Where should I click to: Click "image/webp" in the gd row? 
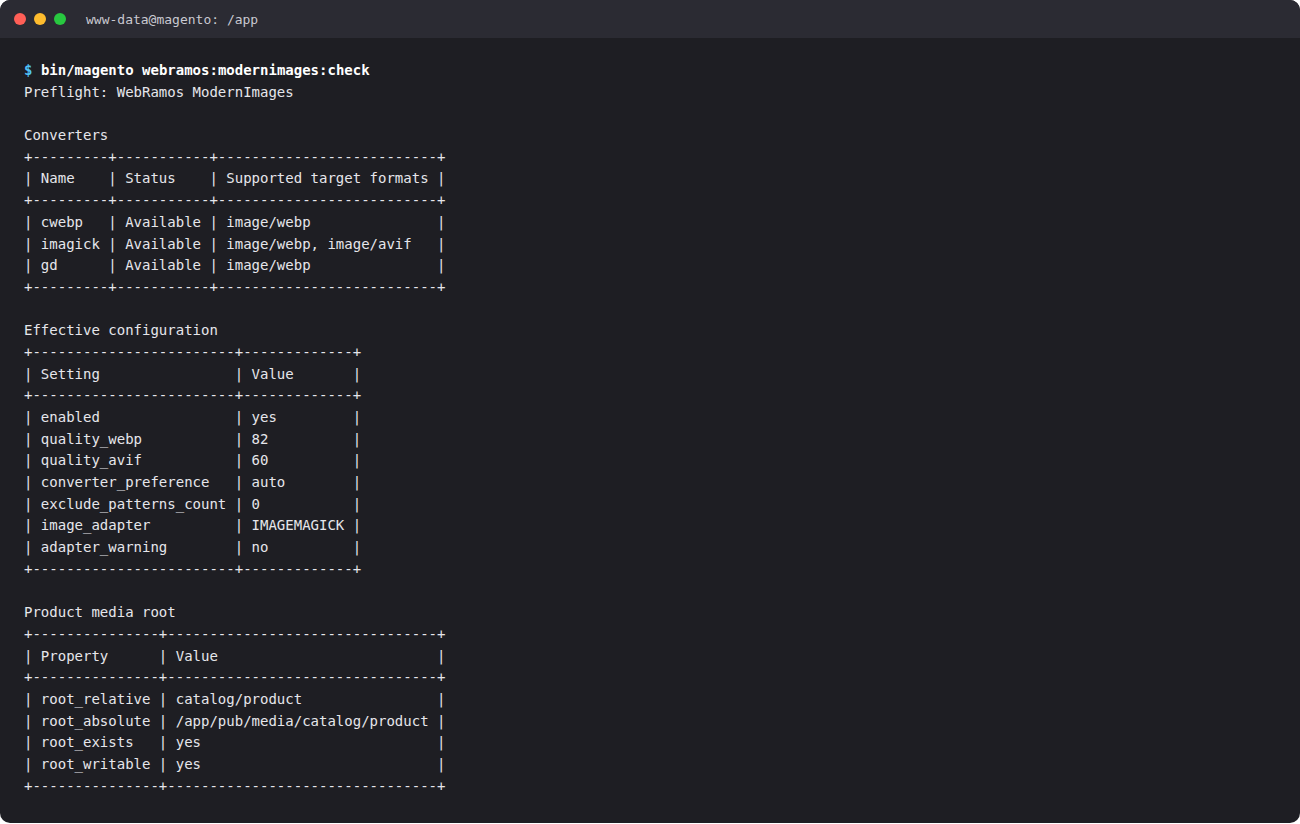pos(268,265)
